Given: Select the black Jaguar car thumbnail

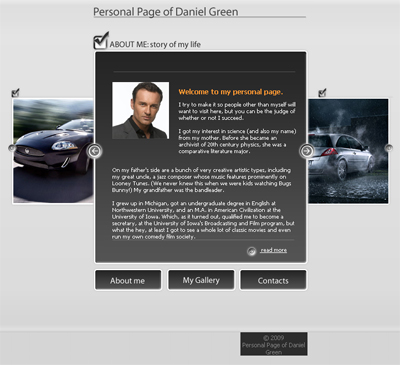Looking at the screenshot, I should [x=53, y=151].
